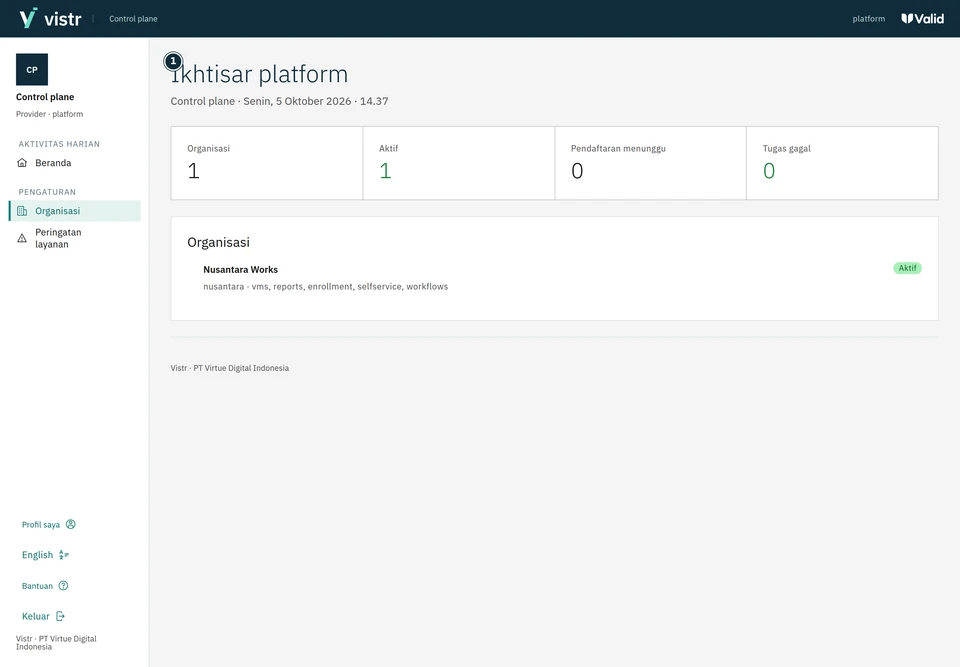Click the Peringatan layanan warning triangle icon

coord(22,238)
